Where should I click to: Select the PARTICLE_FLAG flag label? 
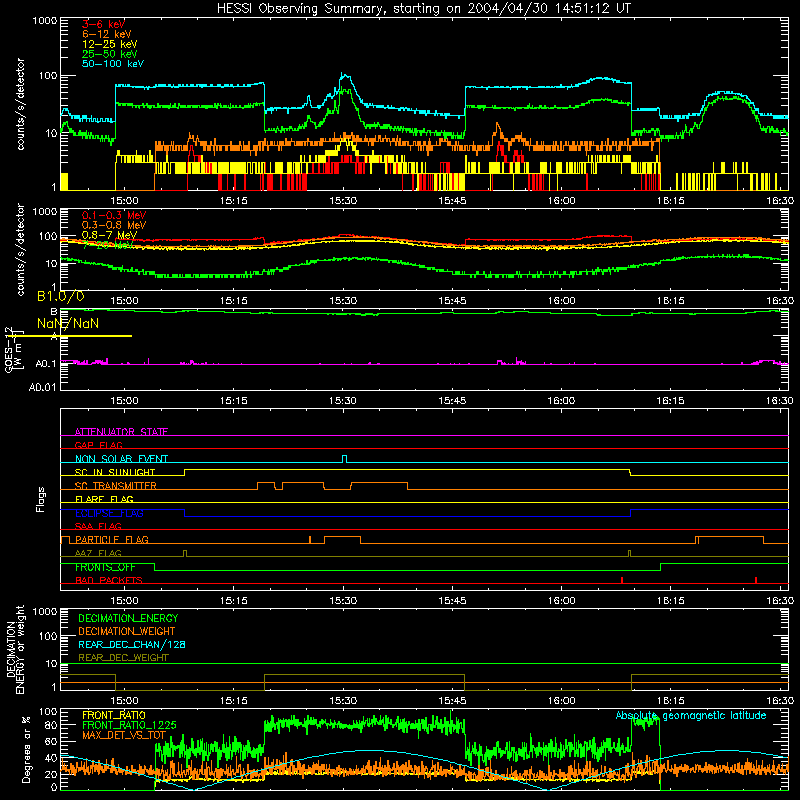coord(112,540)
